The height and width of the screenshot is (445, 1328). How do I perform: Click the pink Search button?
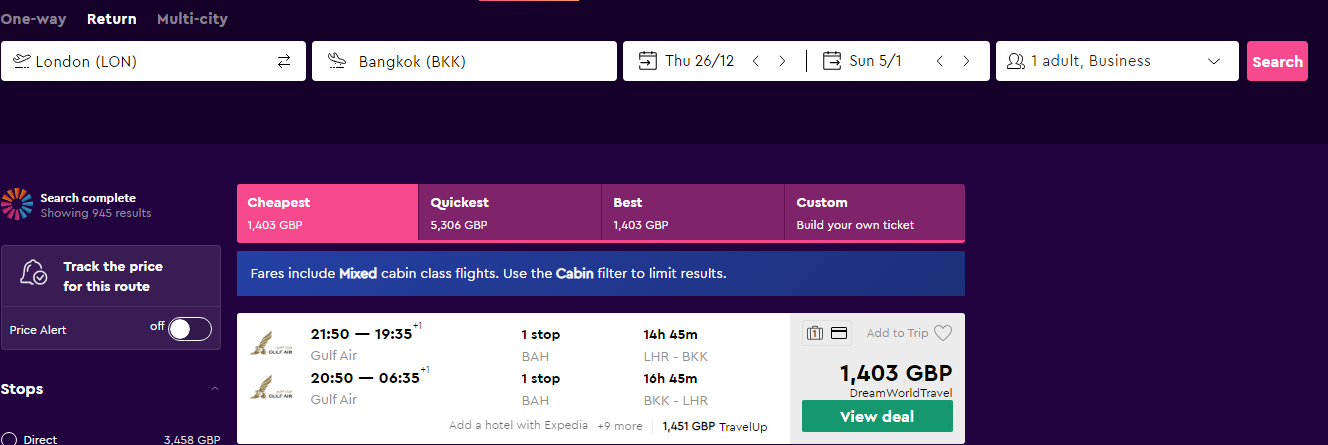1277,61
